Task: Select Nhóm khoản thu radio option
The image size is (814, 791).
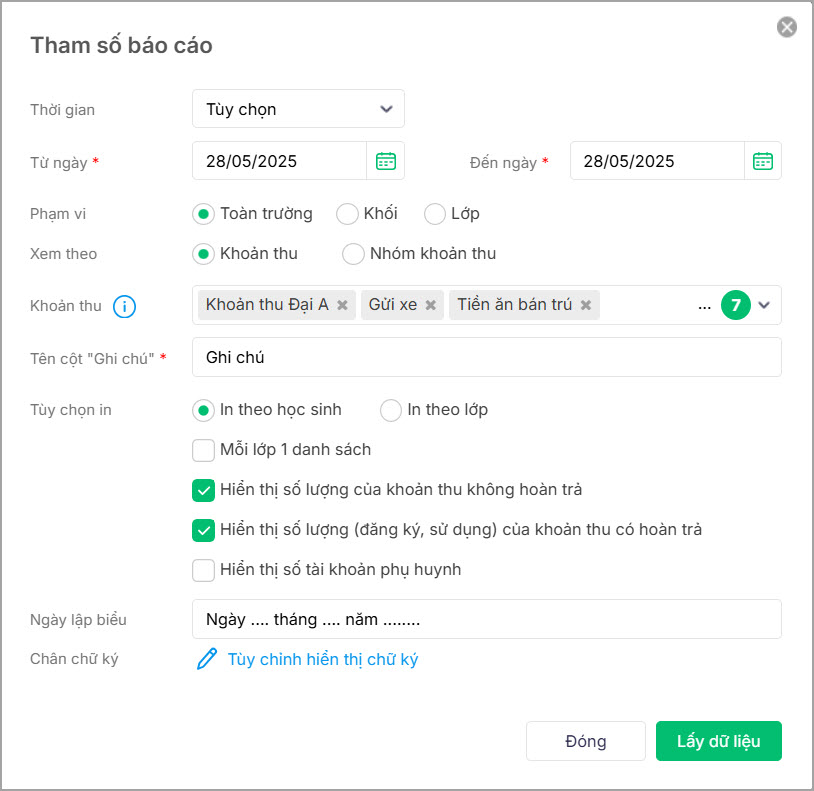Action: pos(353,254)
